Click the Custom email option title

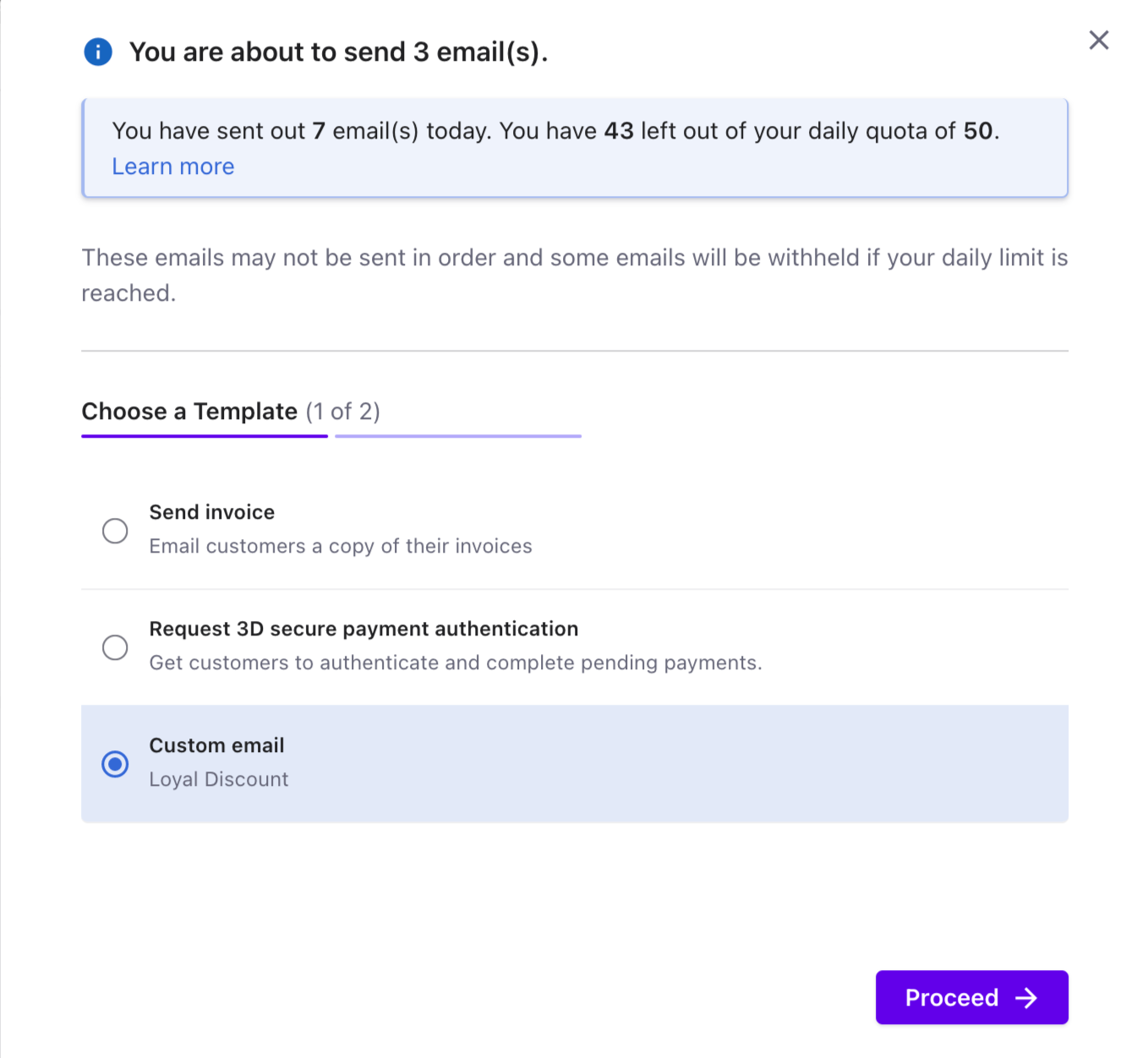[217, 745]
